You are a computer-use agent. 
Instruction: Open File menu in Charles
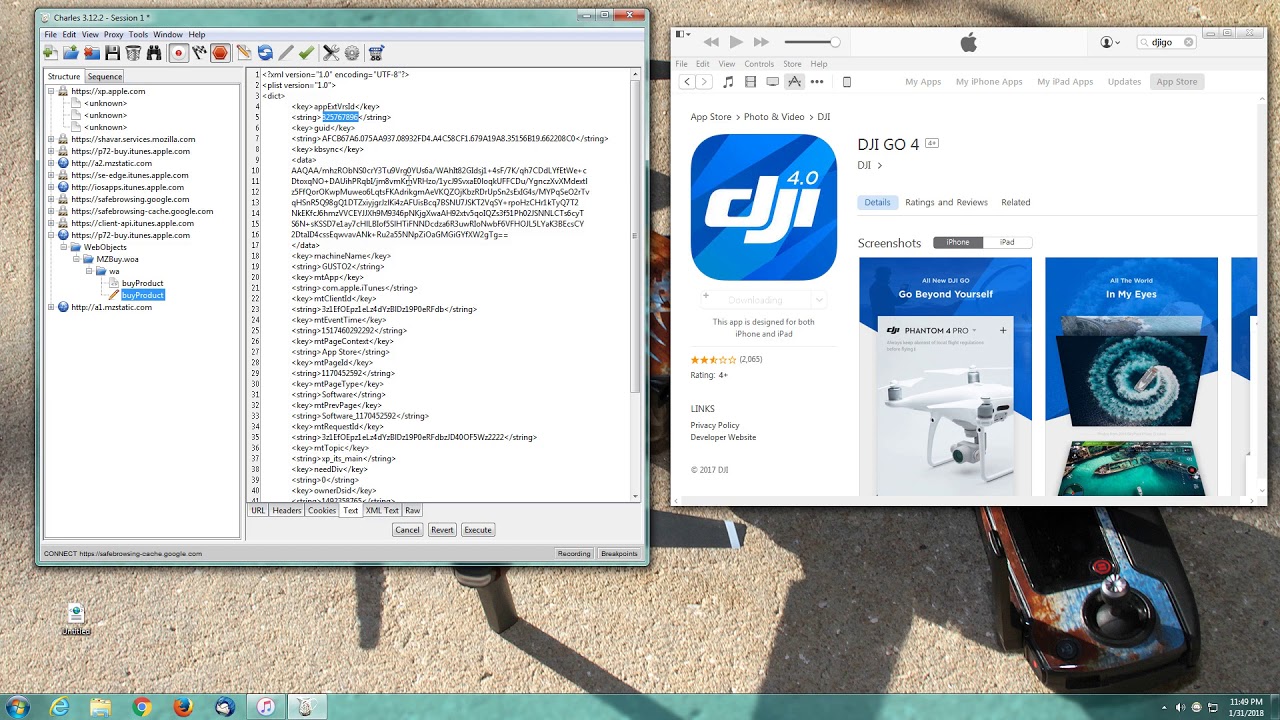[x=50, y=35]
